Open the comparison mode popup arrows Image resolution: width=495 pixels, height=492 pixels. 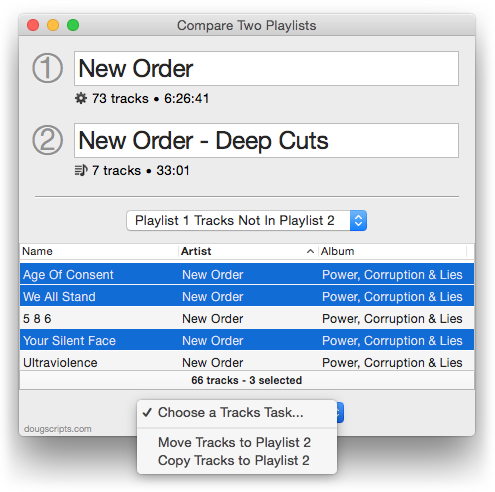tap(358, 220)
